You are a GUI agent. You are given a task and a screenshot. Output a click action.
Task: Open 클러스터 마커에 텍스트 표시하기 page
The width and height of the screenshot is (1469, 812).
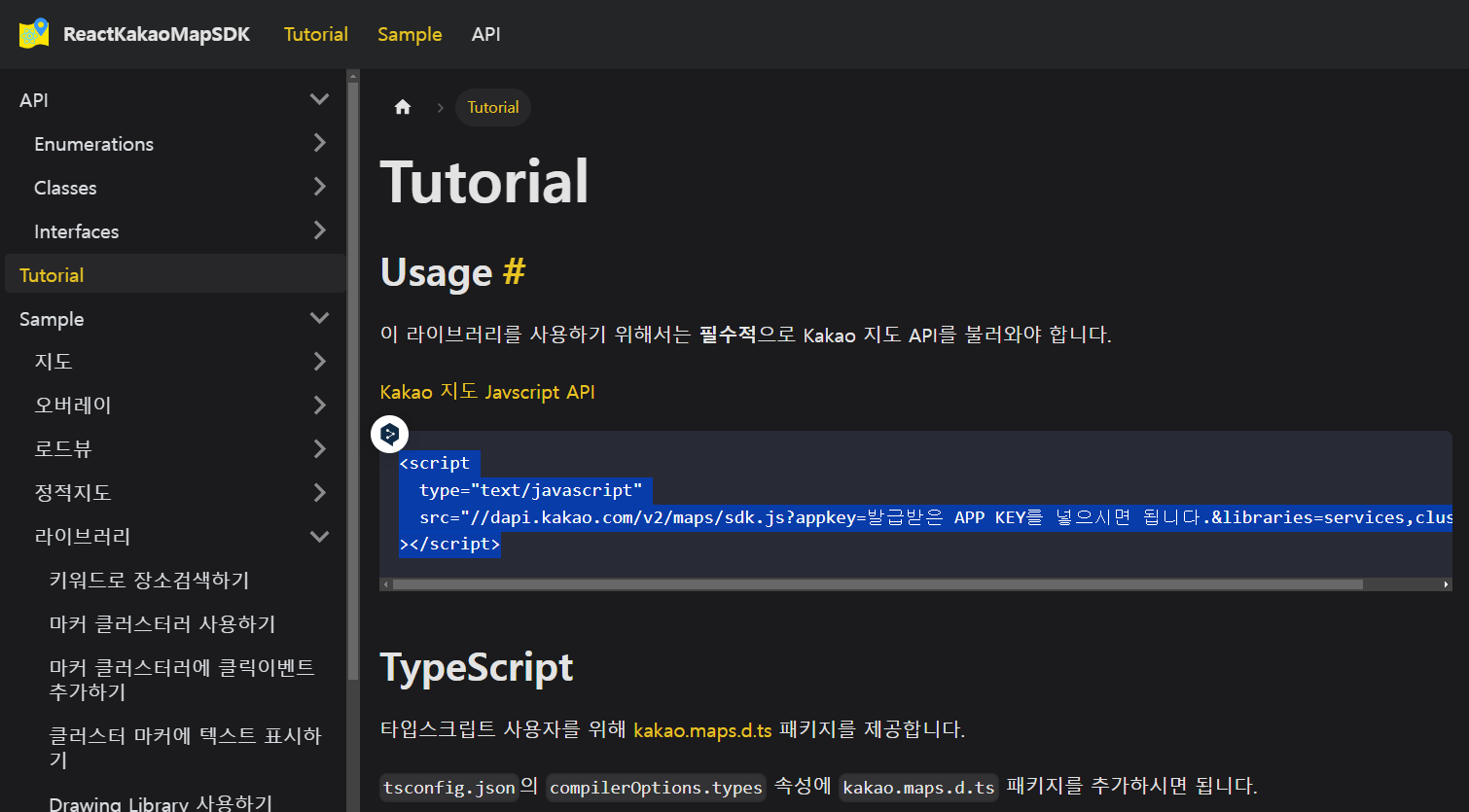pos(185,747)
